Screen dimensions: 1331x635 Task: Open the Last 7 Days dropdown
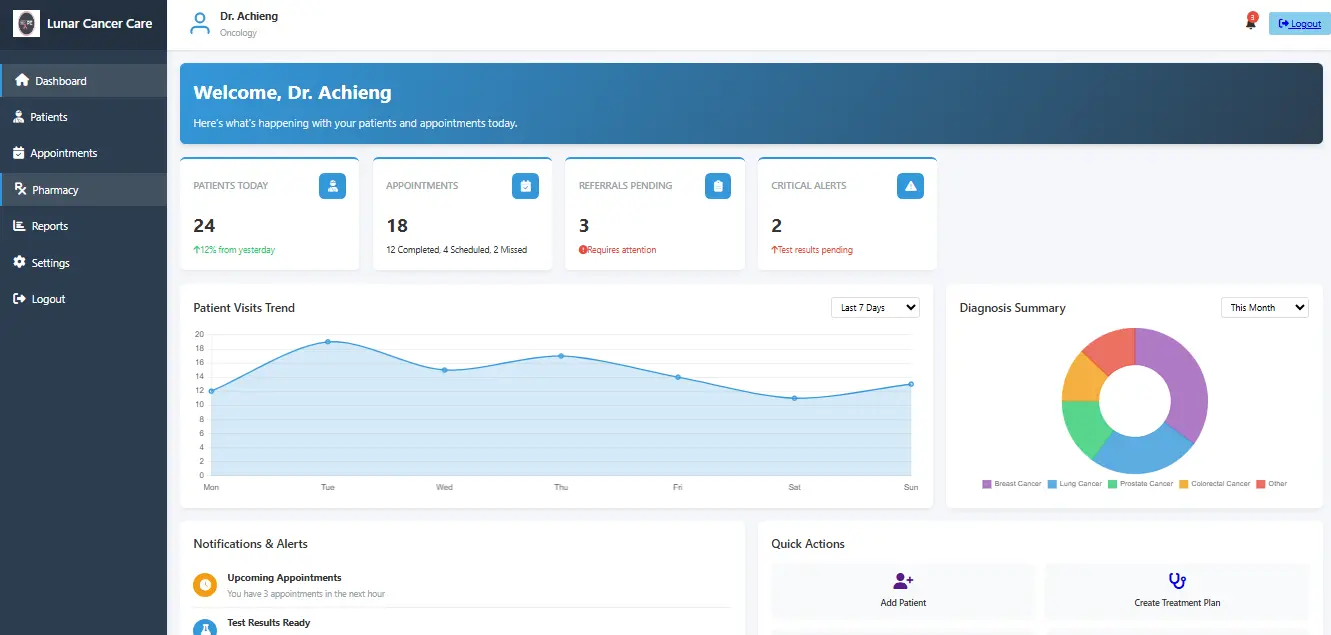point(875,308)
